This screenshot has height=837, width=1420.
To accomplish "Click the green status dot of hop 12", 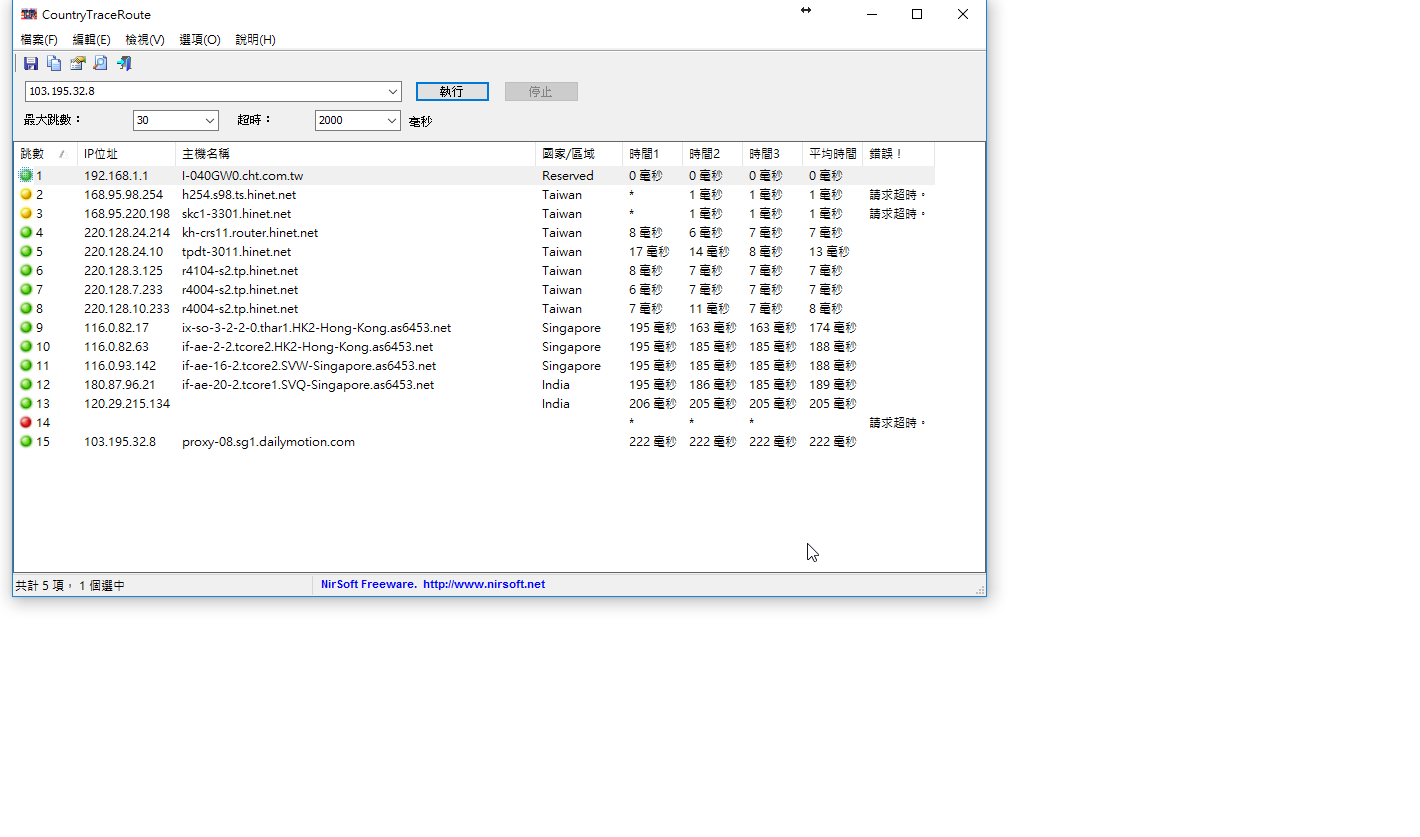I will 26,385.
